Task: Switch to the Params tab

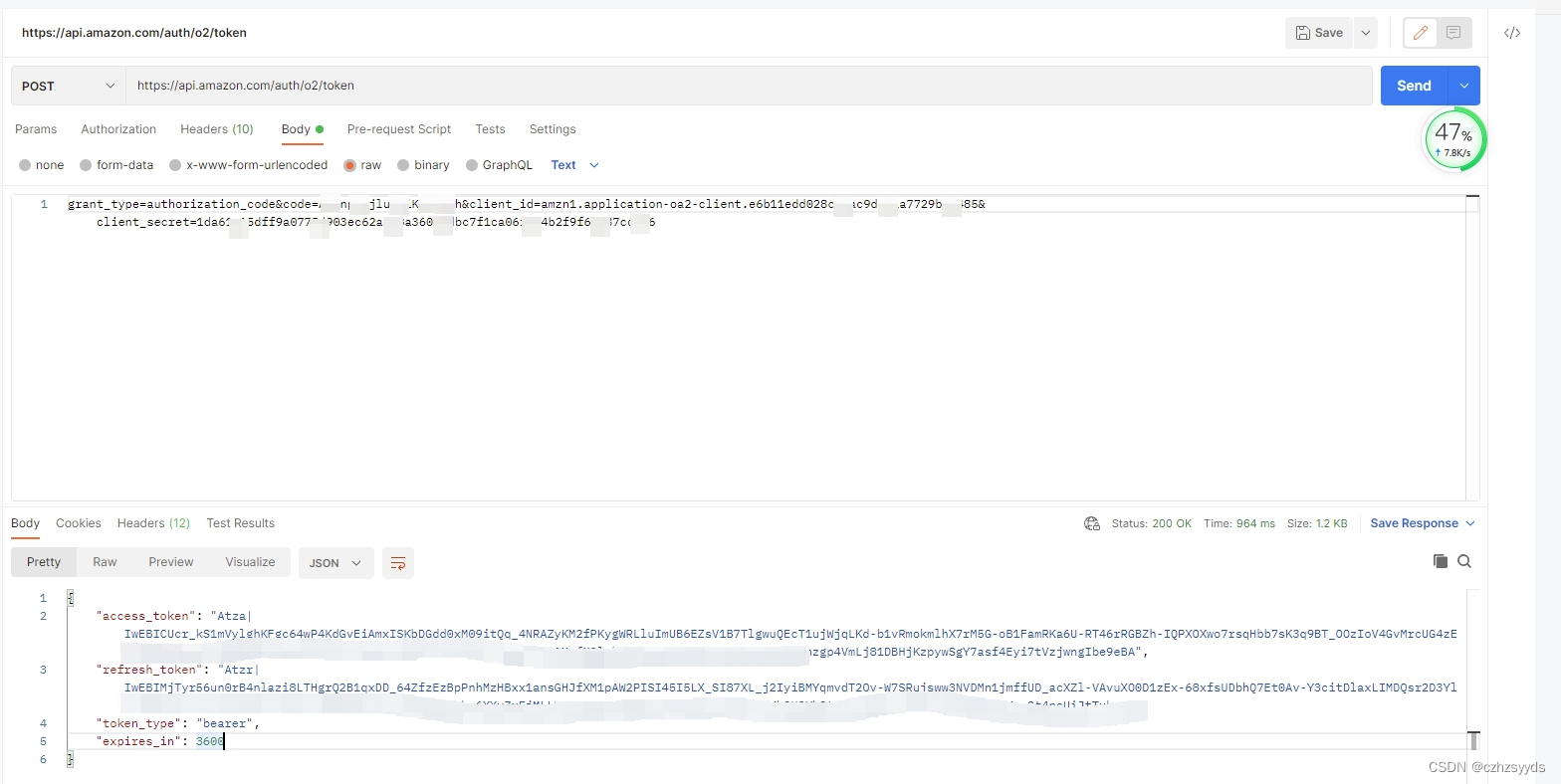Action: 36,129
